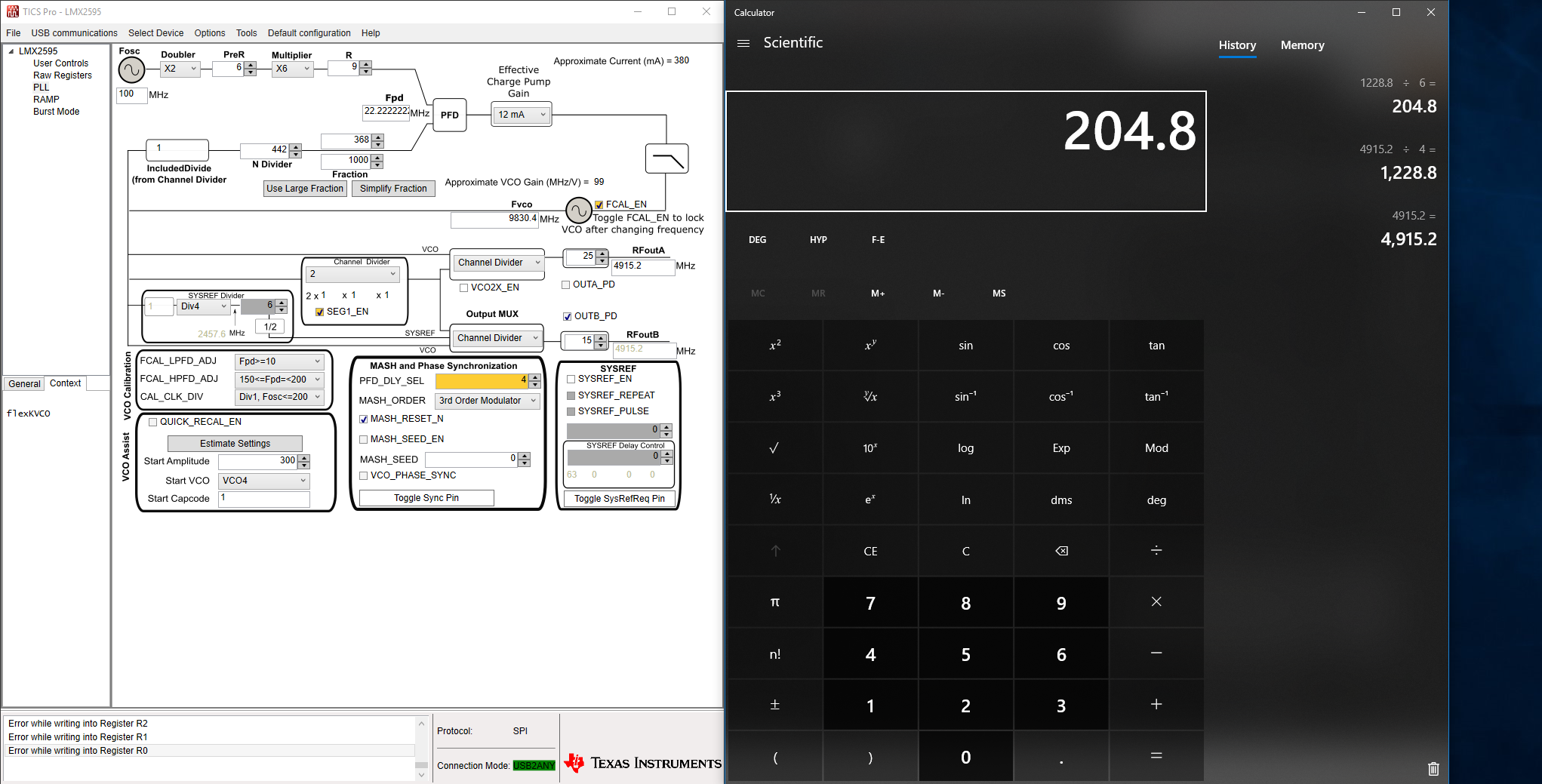Click the Toggle SysRefReq Pin button

(x=620, y=499)
